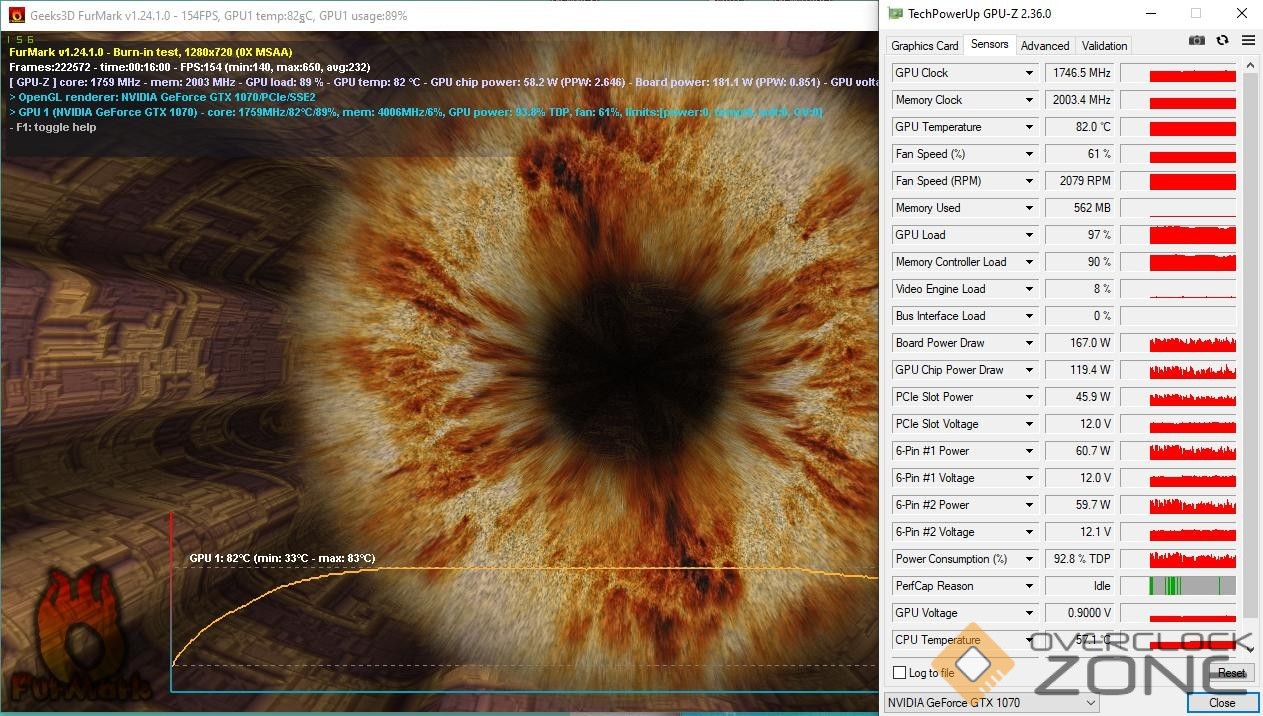This screenshot has width=1263, height=716.
Task: Switch to the Graphics Card tab
Action: [924, 46]
